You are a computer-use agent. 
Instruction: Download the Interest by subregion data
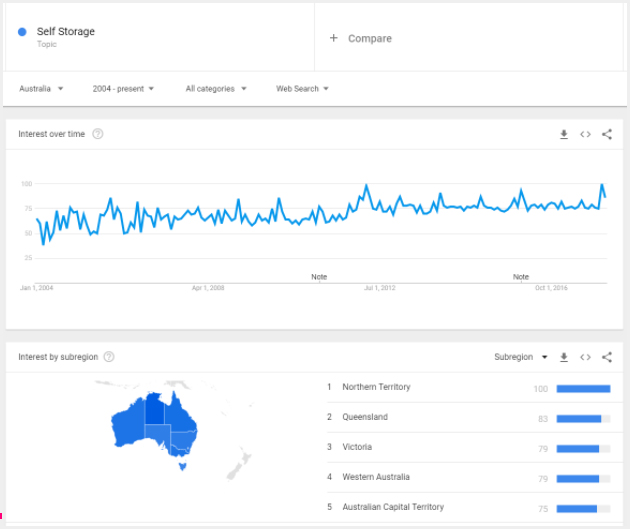(x=564, y=357)
